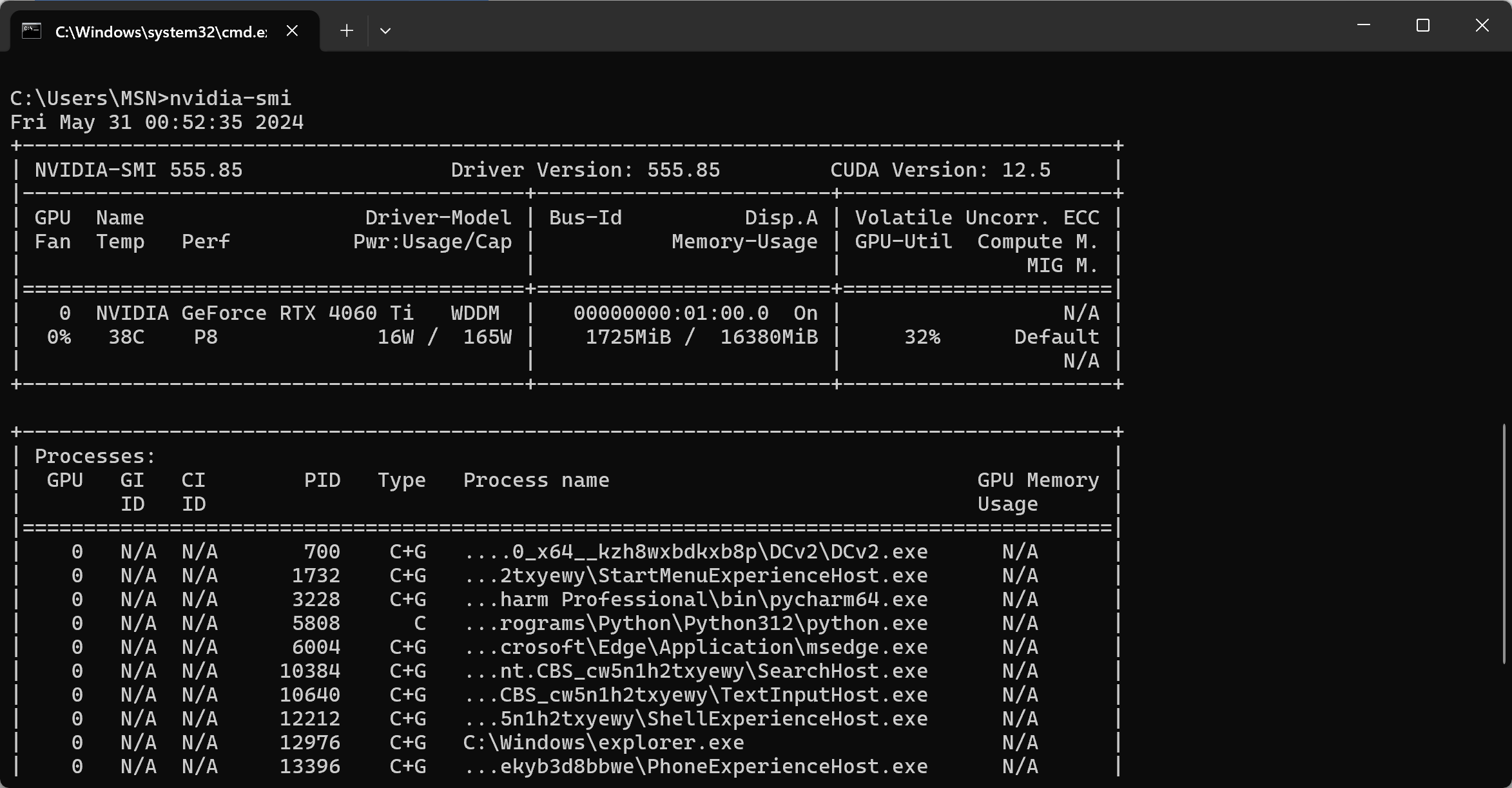Click the 'Bus-Id' column header
Image resolution: width=1512 pixels, height=788 pixels.
click(585, 217)
